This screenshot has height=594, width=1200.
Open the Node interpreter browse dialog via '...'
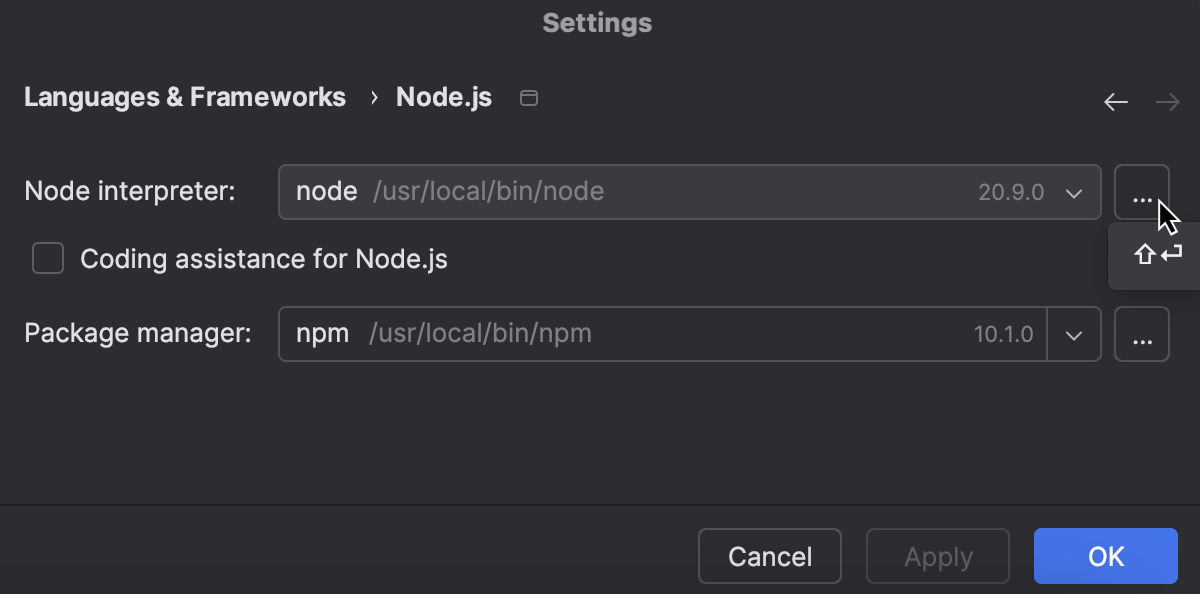[x=1141, y=191]
